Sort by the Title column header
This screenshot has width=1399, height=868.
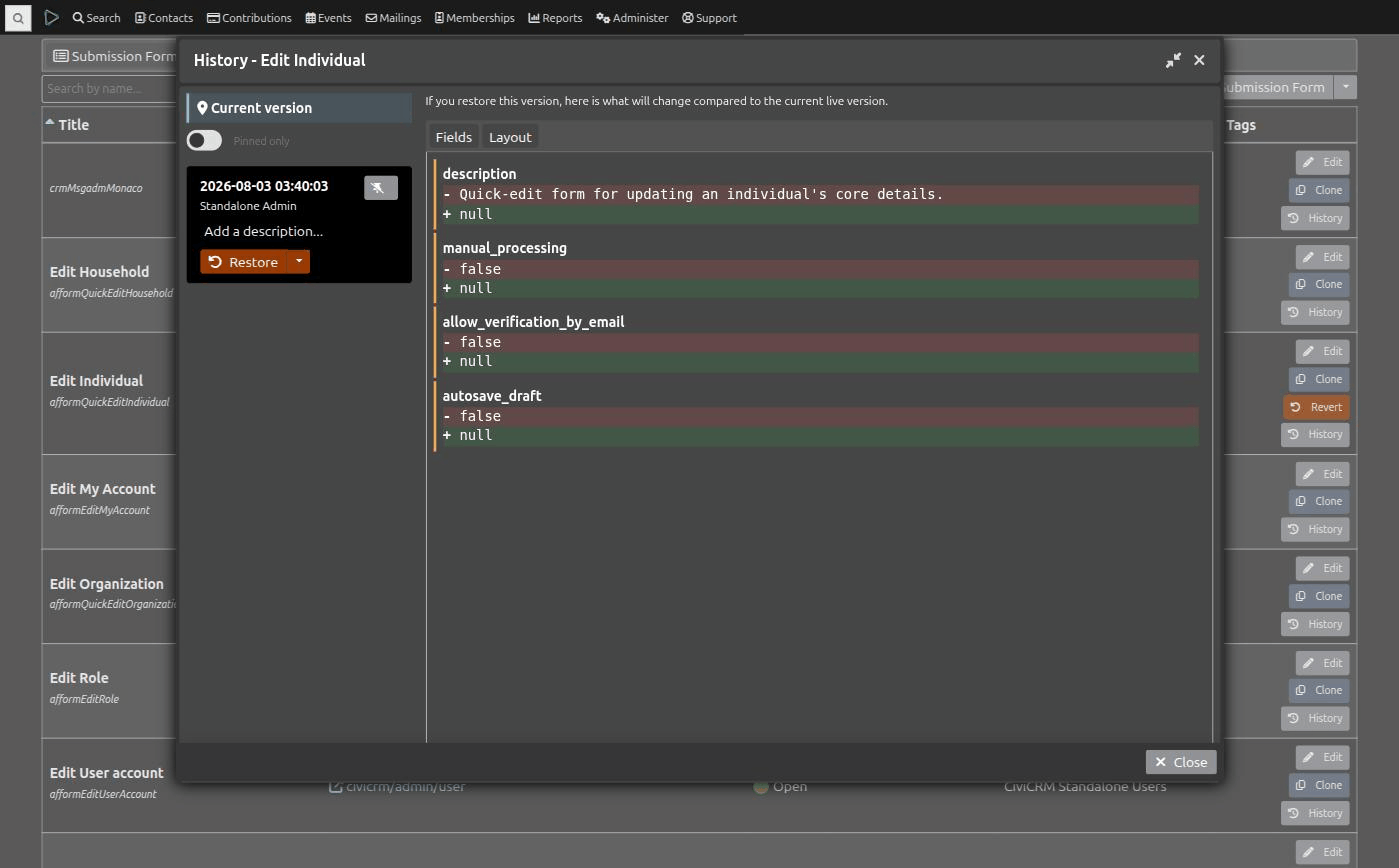pyautogui.click(x=73, y=125)
